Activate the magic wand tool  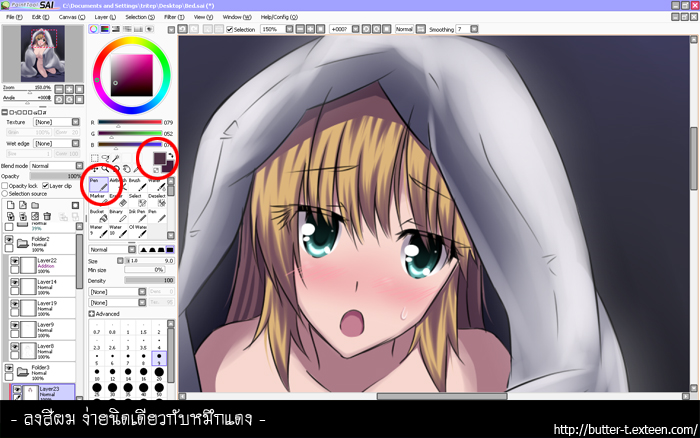[x=116, y=158]
